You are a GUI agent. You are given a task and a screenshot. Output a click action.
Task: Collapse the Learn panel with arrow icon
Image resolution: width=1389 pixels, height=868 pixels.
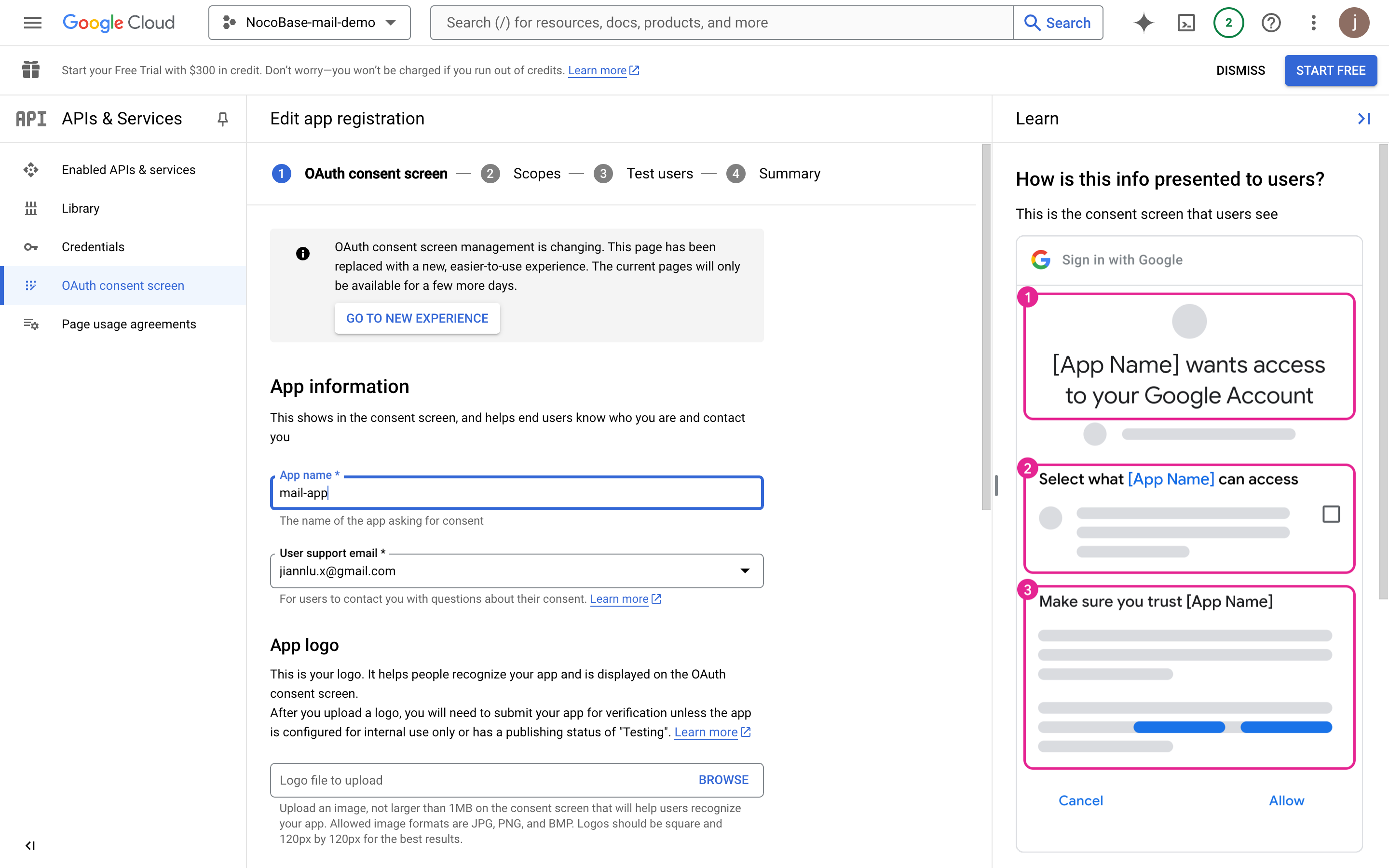(x=1364, y=118)
